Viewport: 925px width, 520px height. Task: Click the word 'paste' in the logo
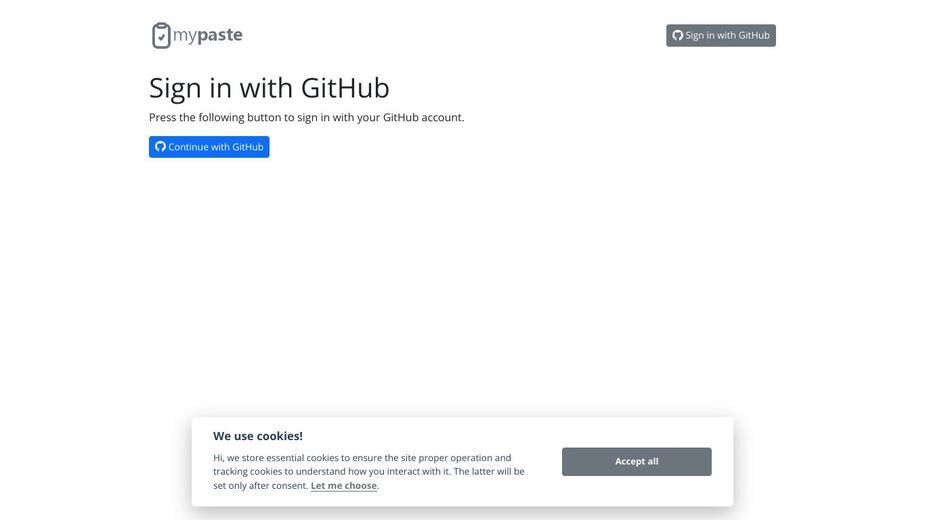pos(219,35)
